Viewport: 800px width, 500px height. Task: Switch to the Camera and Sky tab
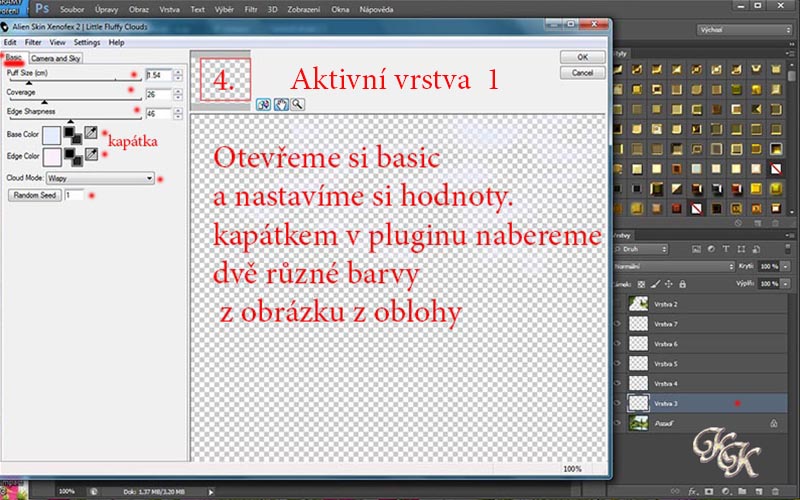56,58
